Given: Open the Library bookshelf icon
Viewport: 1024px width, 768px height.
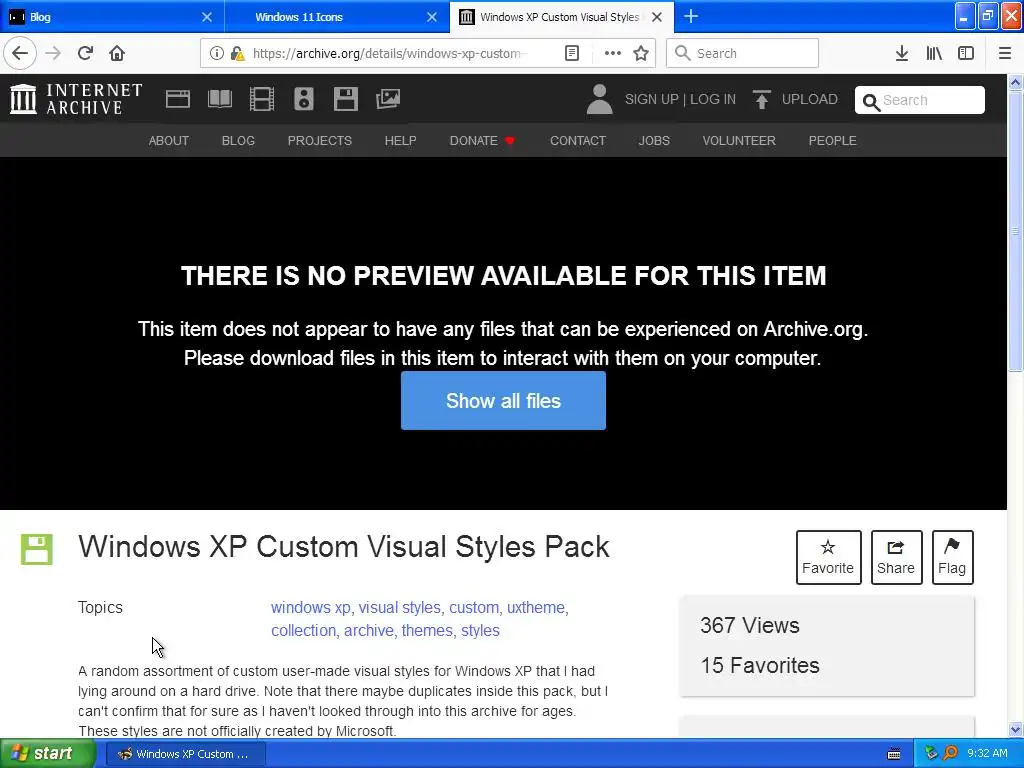Looking at the screenshot, I should click(934, 53).
